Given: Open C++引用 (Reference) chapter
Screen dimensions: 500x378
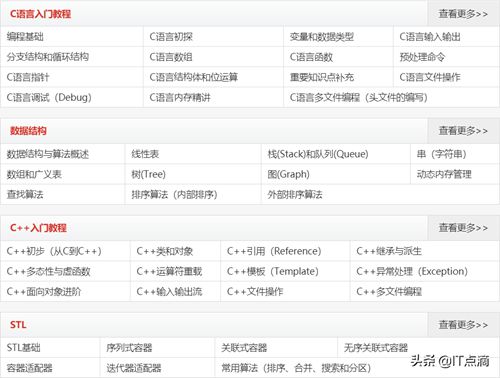Looking at the screenshot, I should pos(274,251).
